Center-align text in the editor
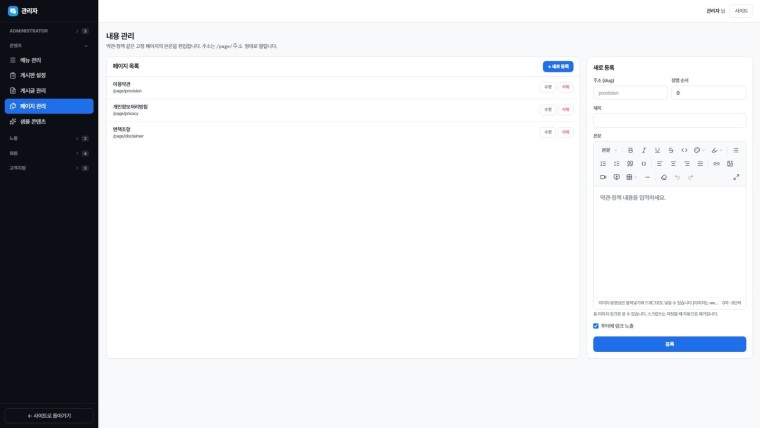The width and height of the screenshot is (760, 428). (x=673, y=164)
